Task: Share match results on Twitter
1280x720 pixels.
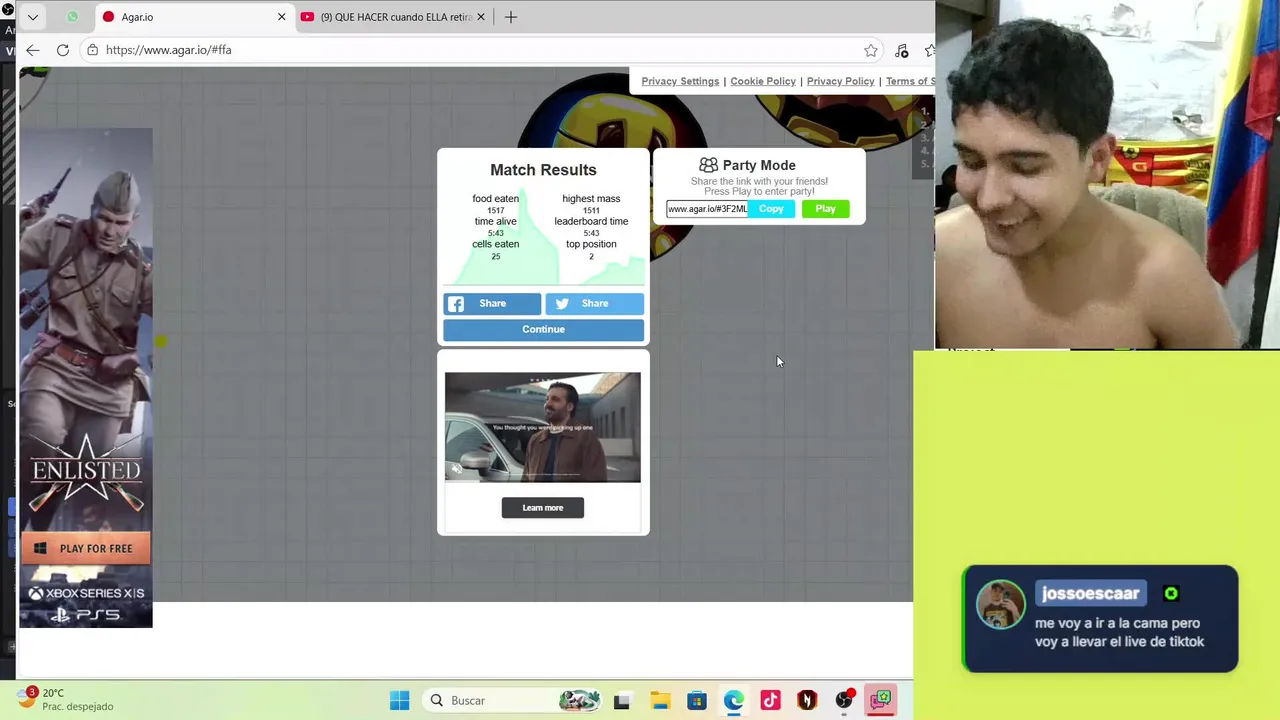Action: pyautogui.click(x=594, y=303)
